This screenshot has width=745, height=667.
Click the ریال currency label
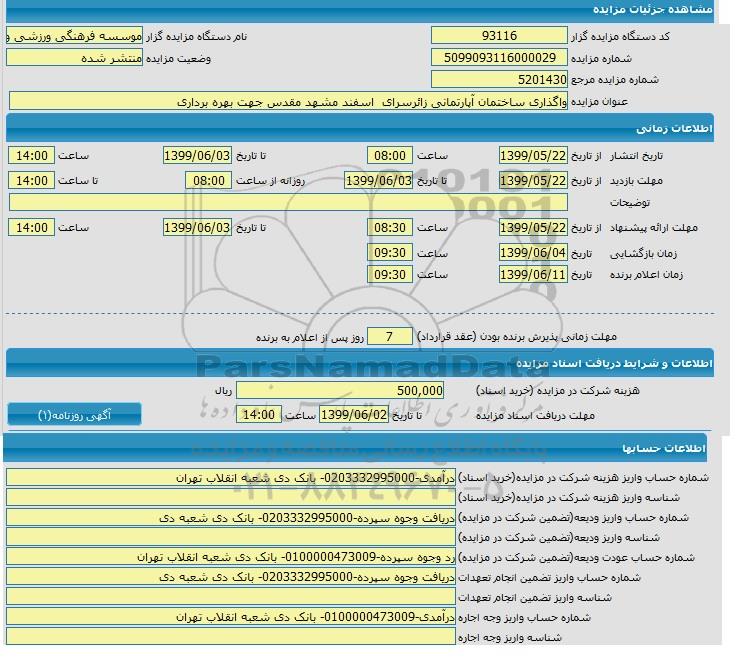223,391
